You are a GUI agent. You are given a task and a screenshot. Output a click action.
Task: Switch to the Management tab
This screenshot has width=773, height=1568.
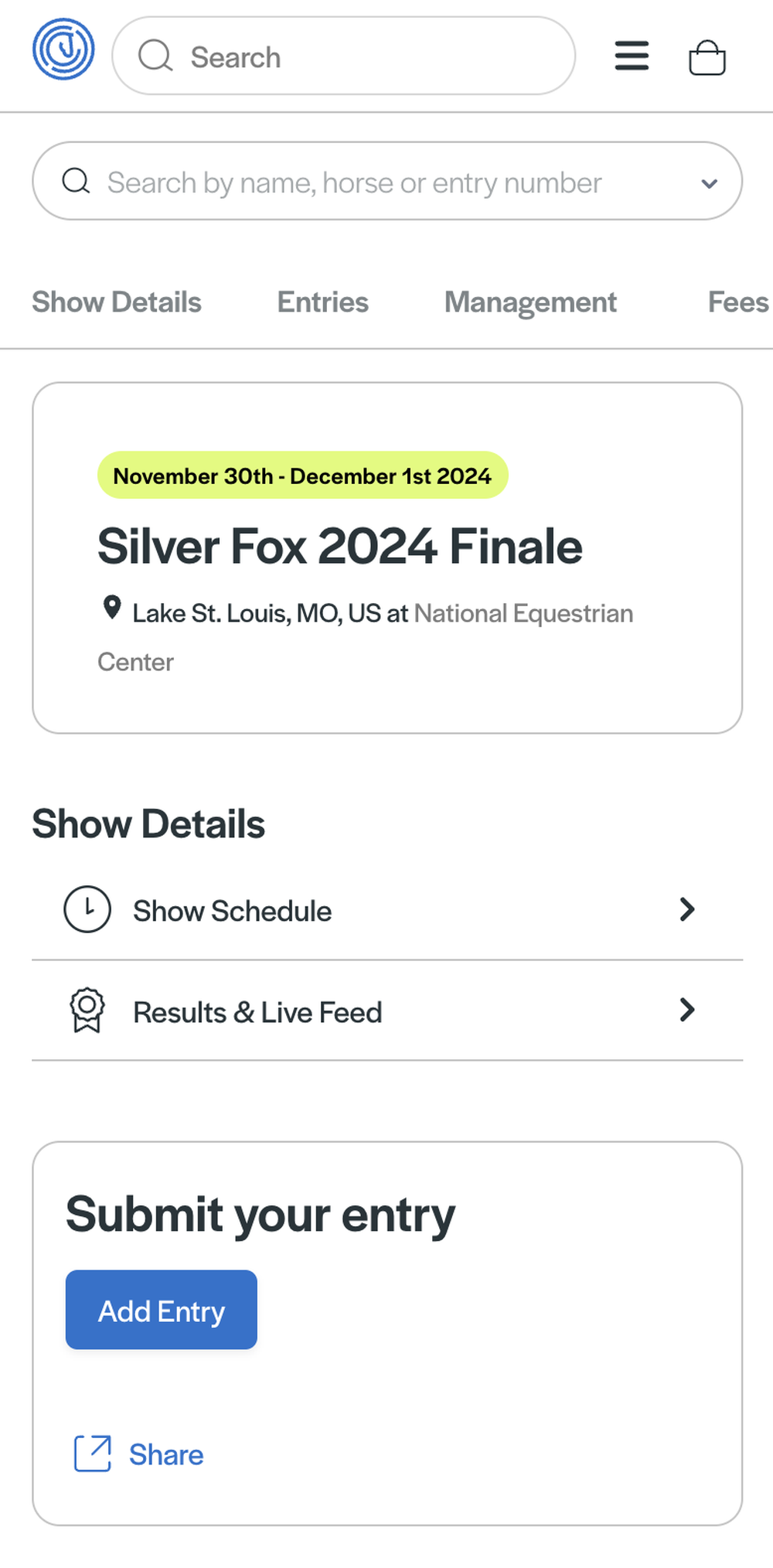point(530,302)
